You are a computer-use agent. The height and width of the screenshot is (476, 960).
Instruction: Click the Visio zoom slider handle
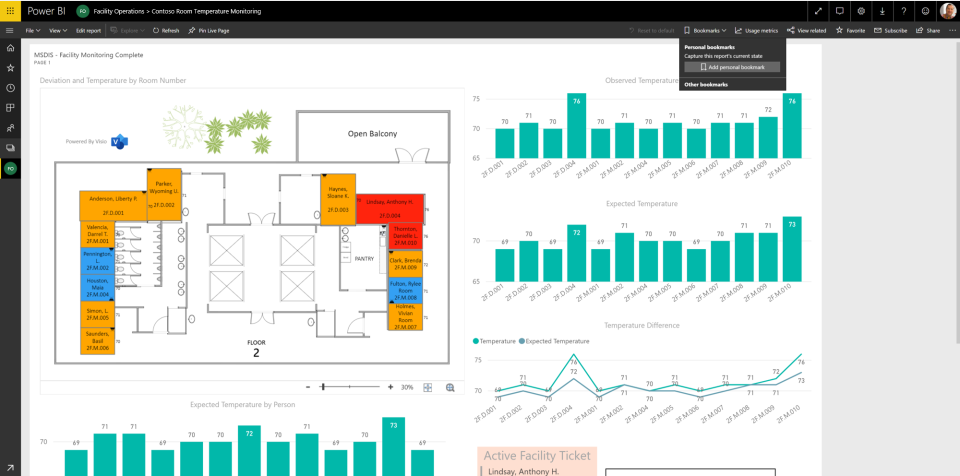click(323, 387)
